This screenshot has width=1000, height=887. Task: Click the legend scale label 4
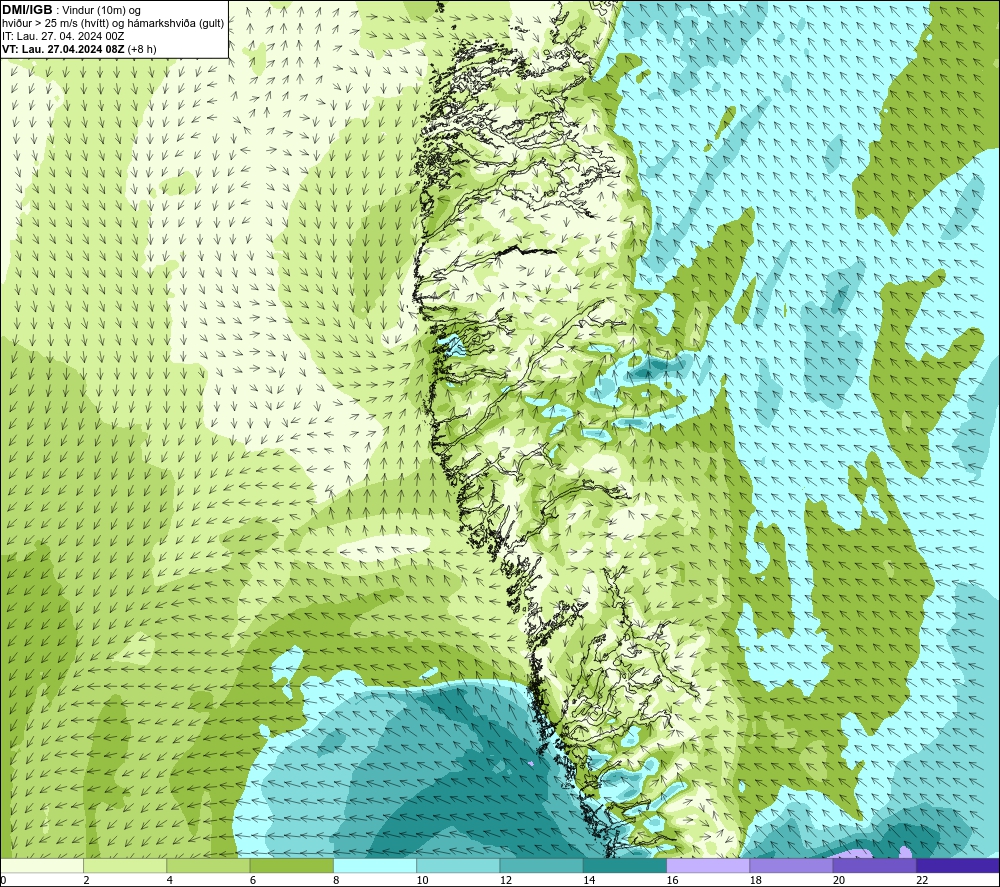point(170,880)
